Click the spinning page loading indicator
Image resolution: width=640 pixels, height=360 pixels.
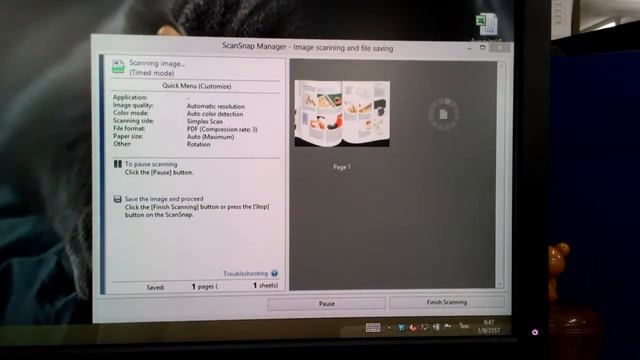tap(444, 114)
